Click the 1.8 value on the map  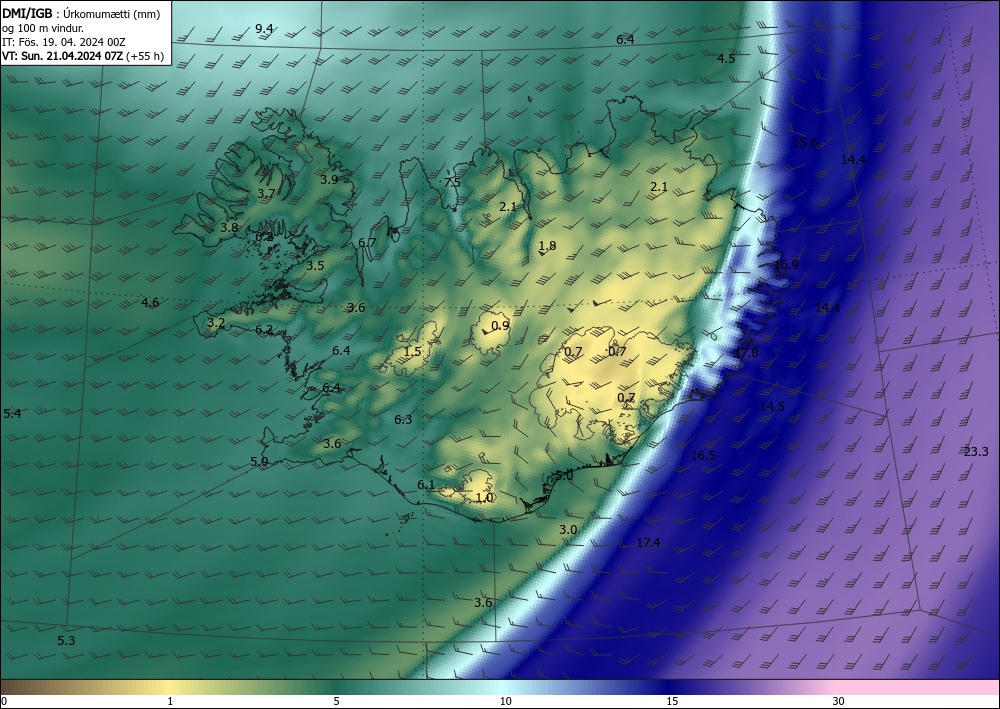coord(547,245)
